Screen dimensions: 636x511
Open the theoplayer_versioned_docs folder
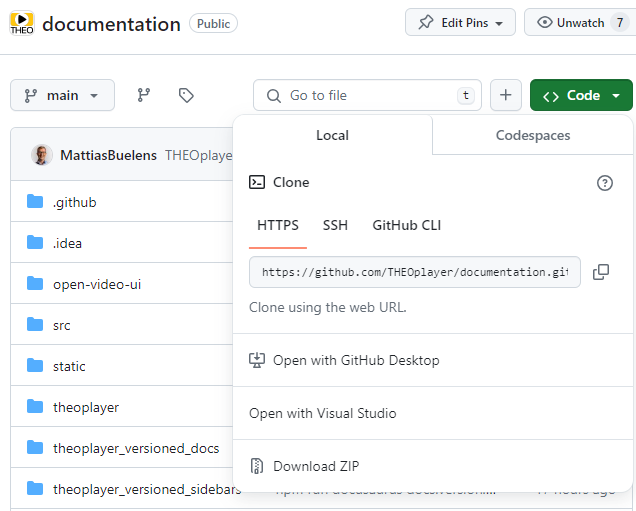click(x=136, y=448)
